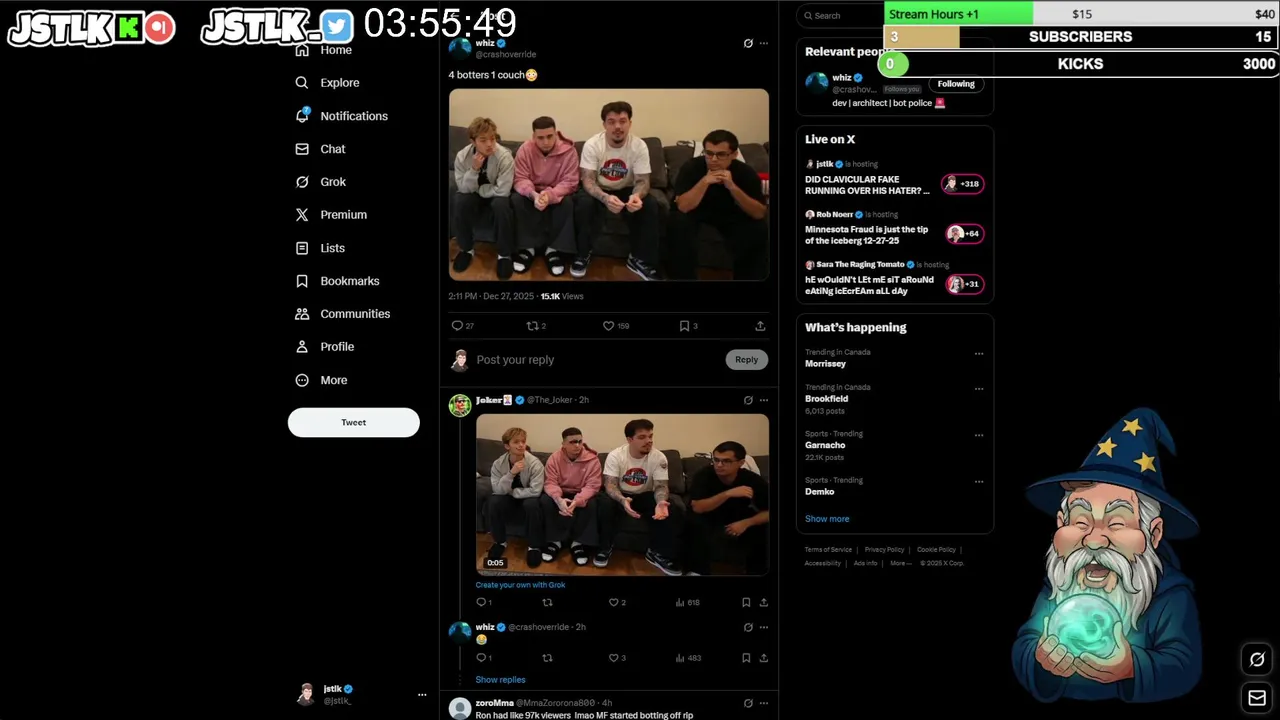Screen dimensions: 1280x720
Task: Bookmark the Joker post
Action: click(746, 603)
